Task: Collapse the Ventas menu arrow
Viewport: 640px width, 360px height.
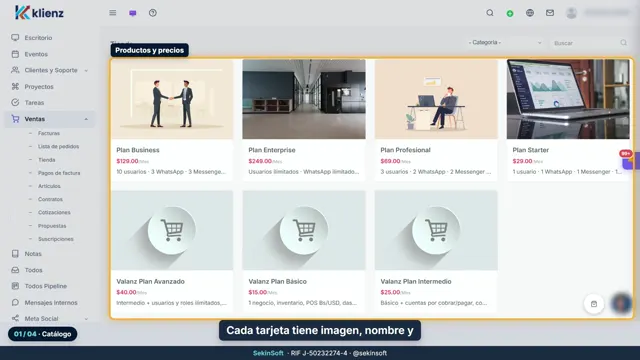Action: [86, 119]
